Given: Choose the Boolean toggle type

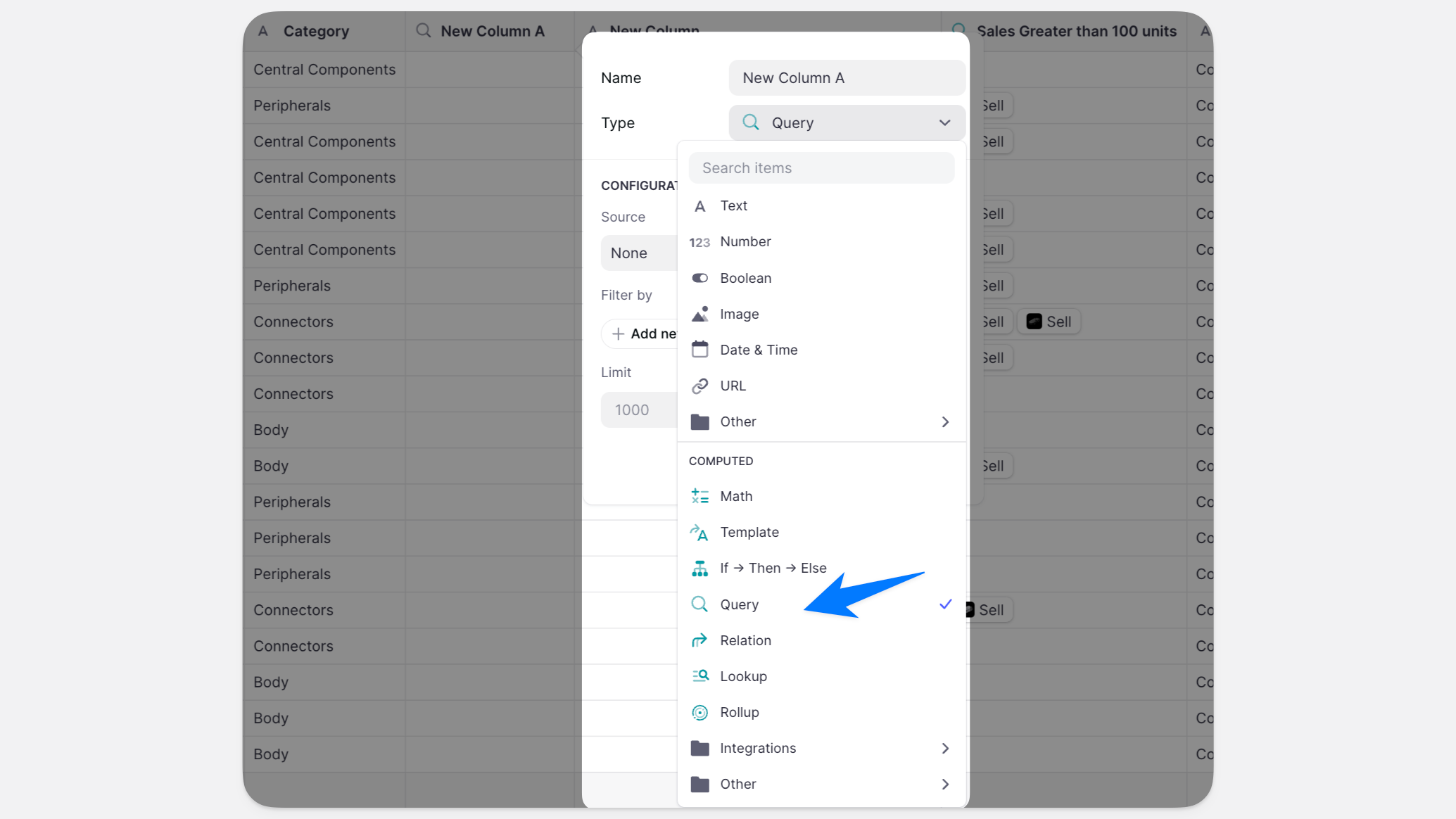Looking at the screenshot, I should point(745,278).
